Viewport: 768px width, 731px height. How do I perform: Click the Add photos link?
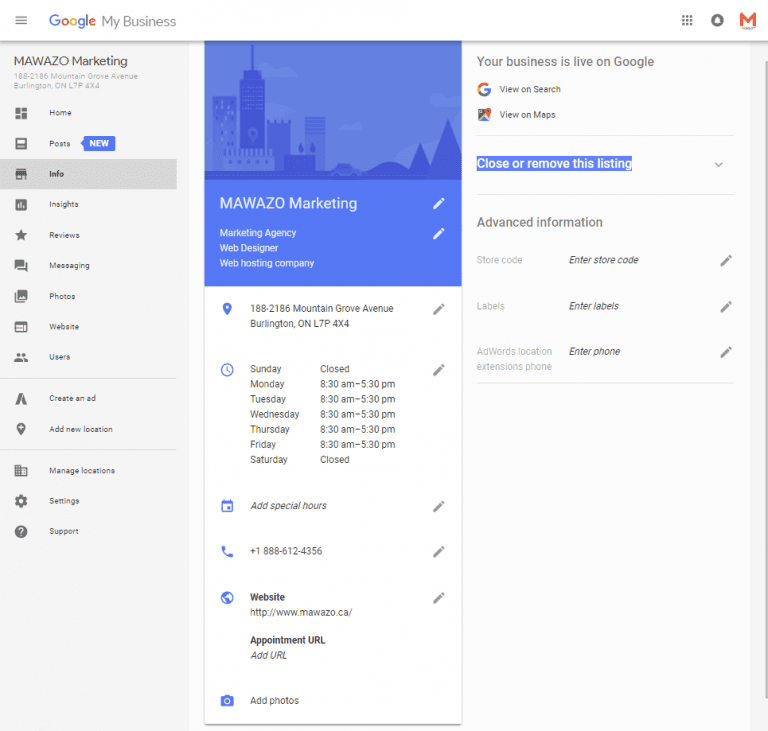[274, 701]
